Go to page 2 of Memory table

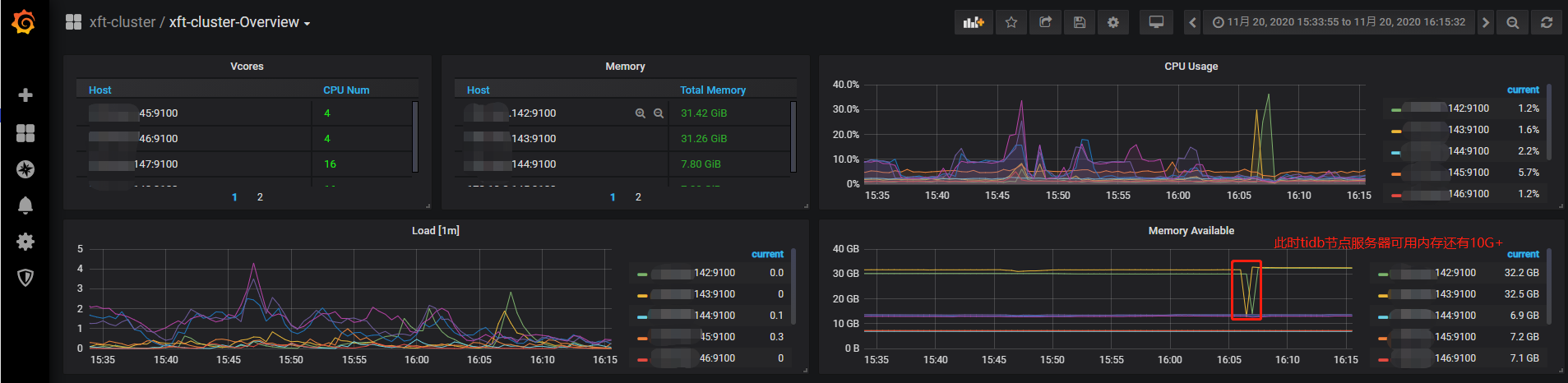pos(638,197)
